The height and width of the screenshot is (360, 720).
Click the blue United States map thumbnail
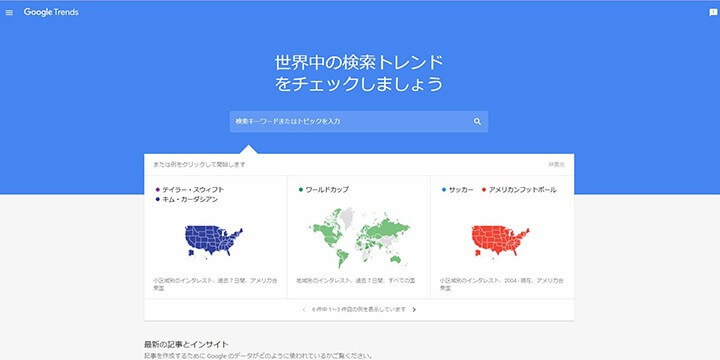click(214, 241)
